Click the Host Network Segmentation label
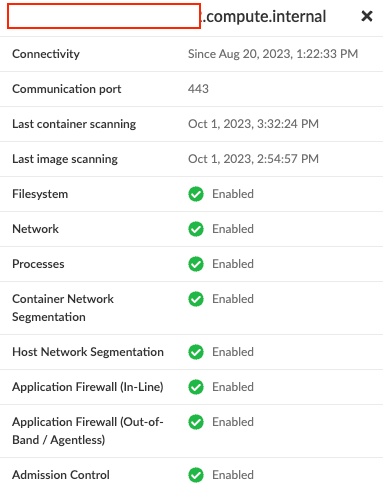This screenshot has width=383, height=492. (88, 352)
